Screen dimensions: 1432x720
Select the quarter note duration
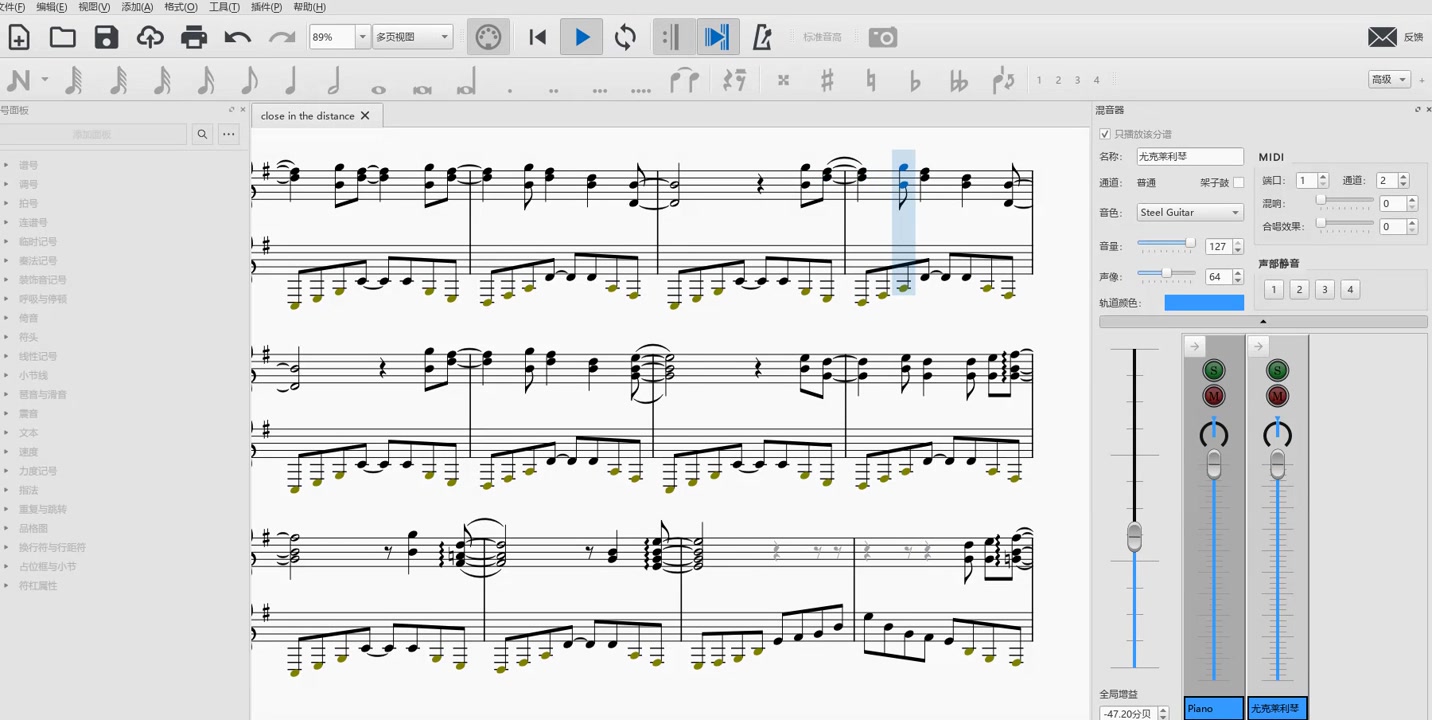click(290, 80)
